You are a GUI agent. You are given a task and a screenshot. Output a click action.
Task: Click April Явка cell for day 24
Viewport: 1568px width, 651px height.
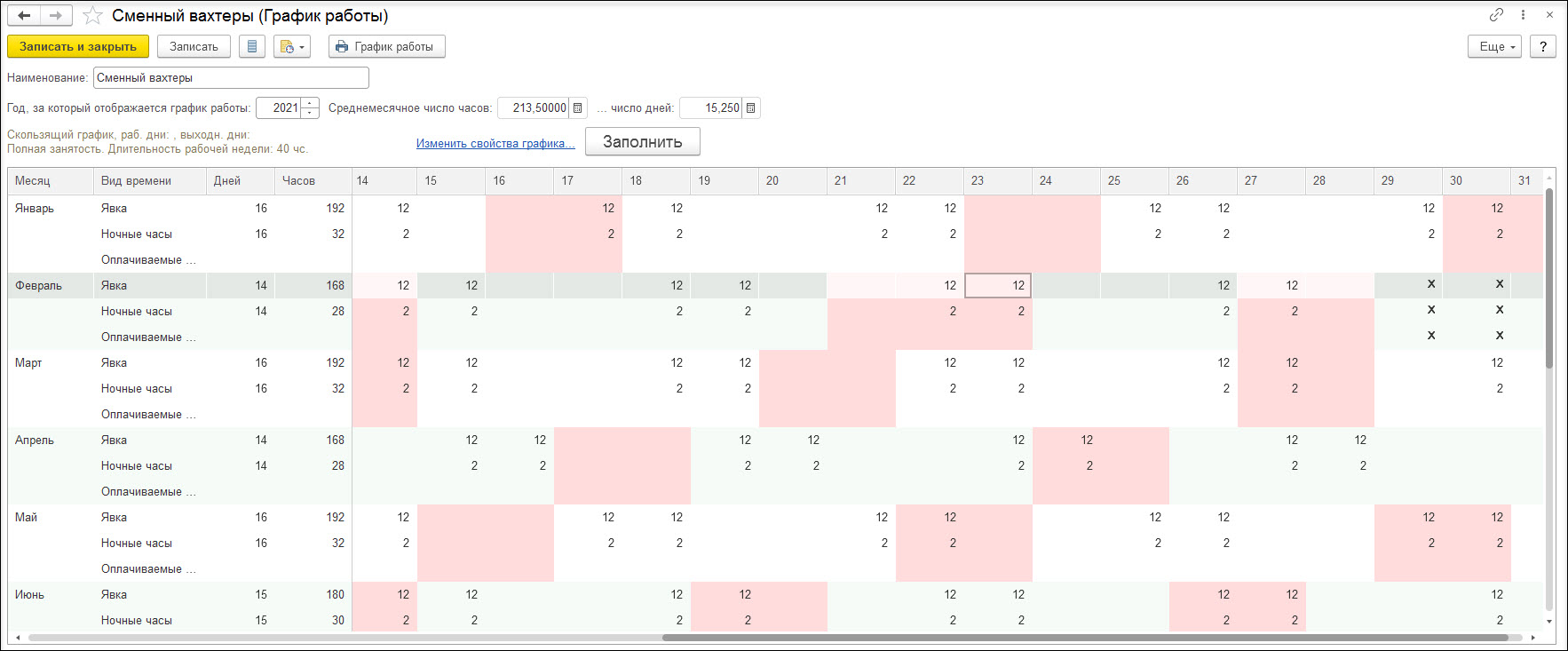[x=1066, y=440]
